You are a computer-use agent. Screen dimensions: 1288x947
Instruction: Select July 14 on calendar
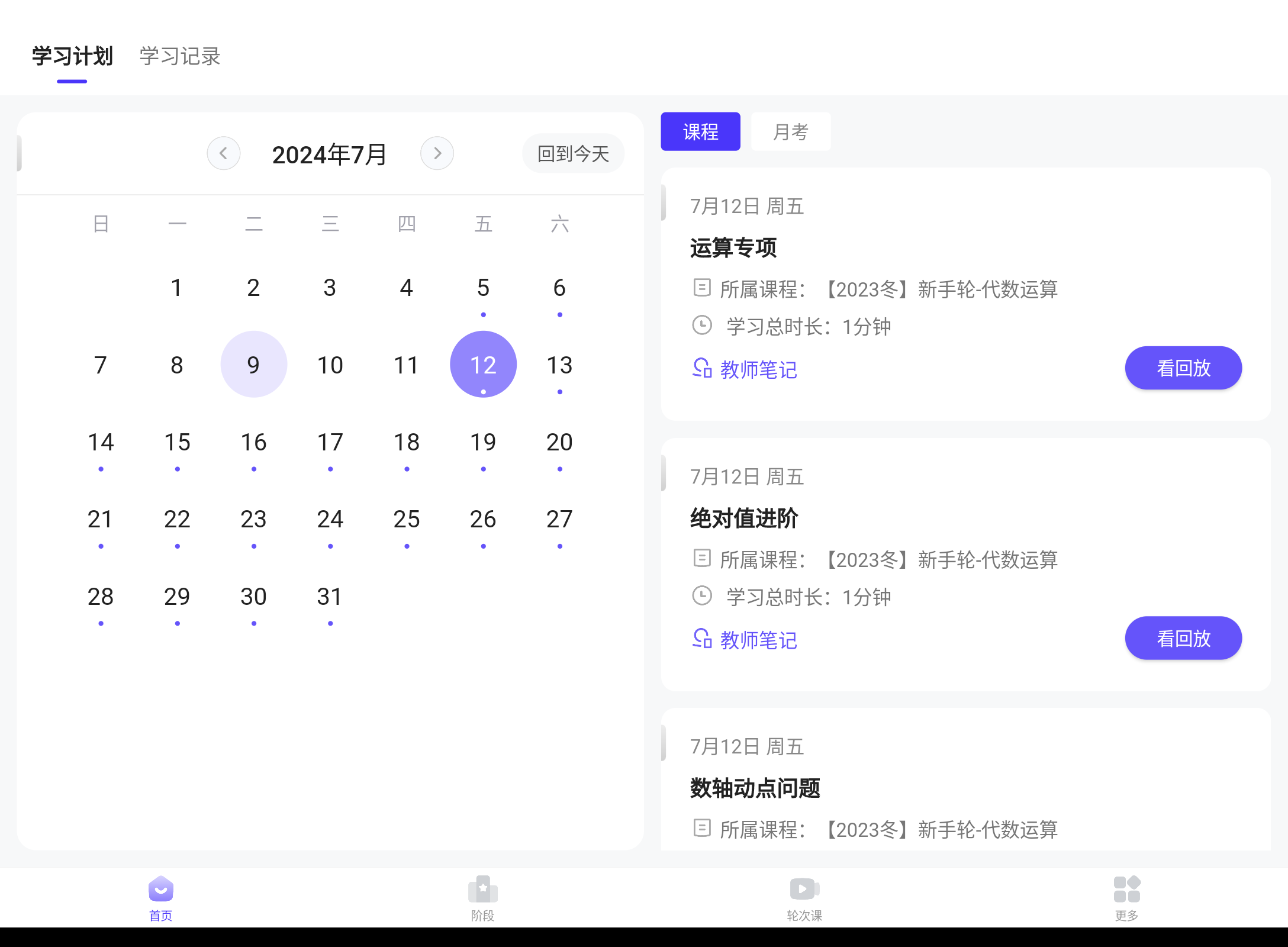coord(101,442)
